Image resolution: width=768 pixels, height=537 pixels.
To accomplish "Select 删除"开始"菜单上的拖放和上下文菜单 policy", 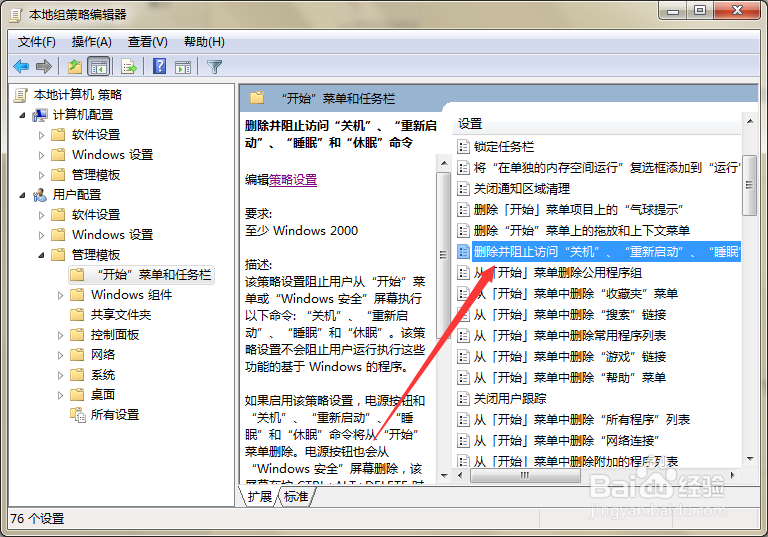I will (x=581, y=231).
